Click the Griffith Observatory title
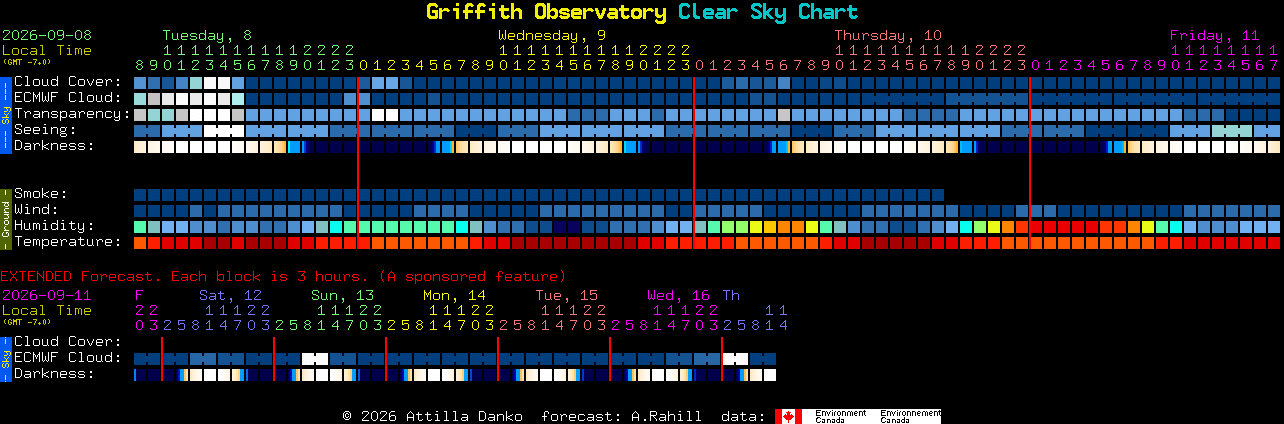Screen dimensions: 1284x424 click(x=546, y=12)
